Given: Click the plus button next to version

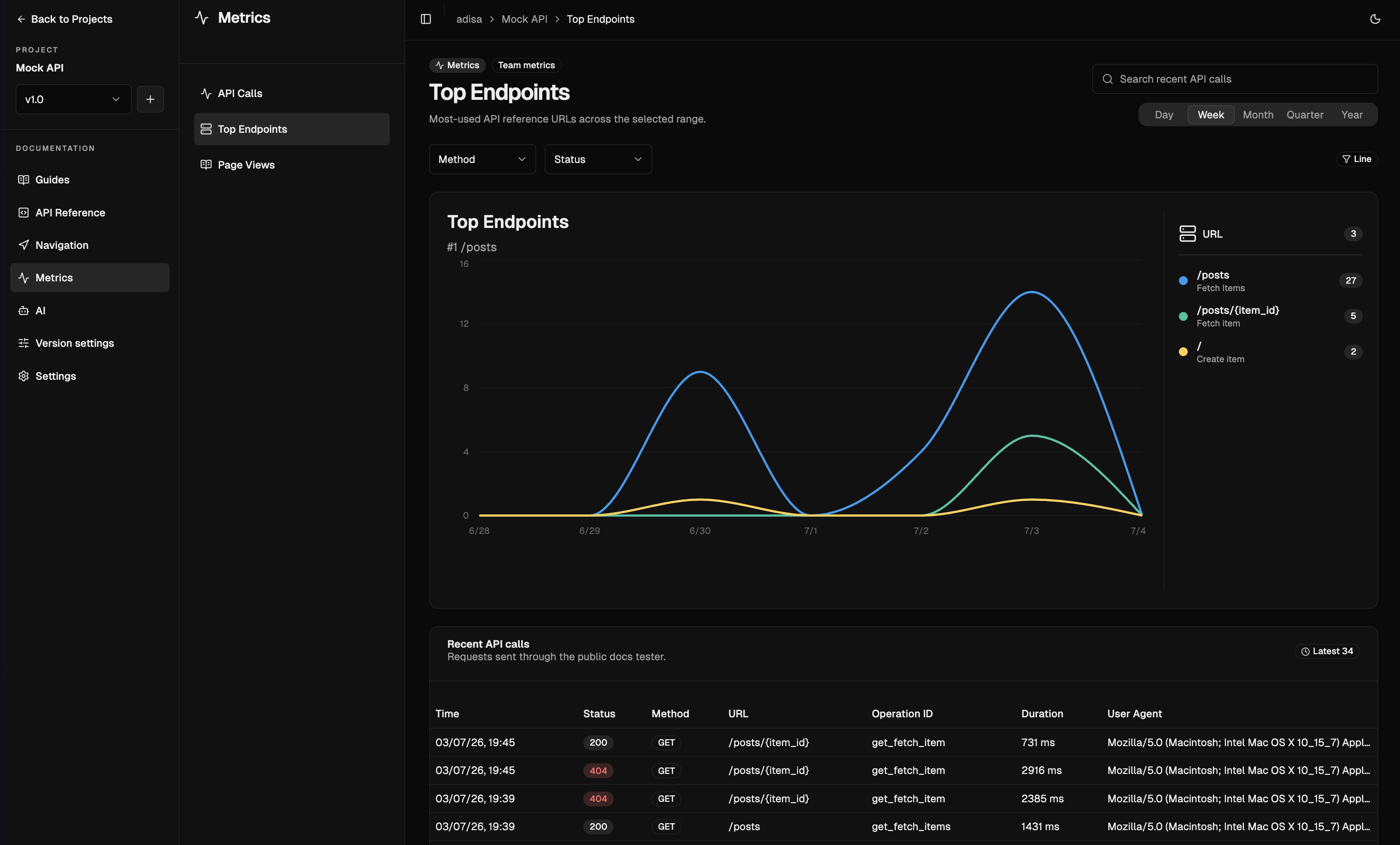Looking at the screenshot, I should pyautogui.click(x=150, y=99).
